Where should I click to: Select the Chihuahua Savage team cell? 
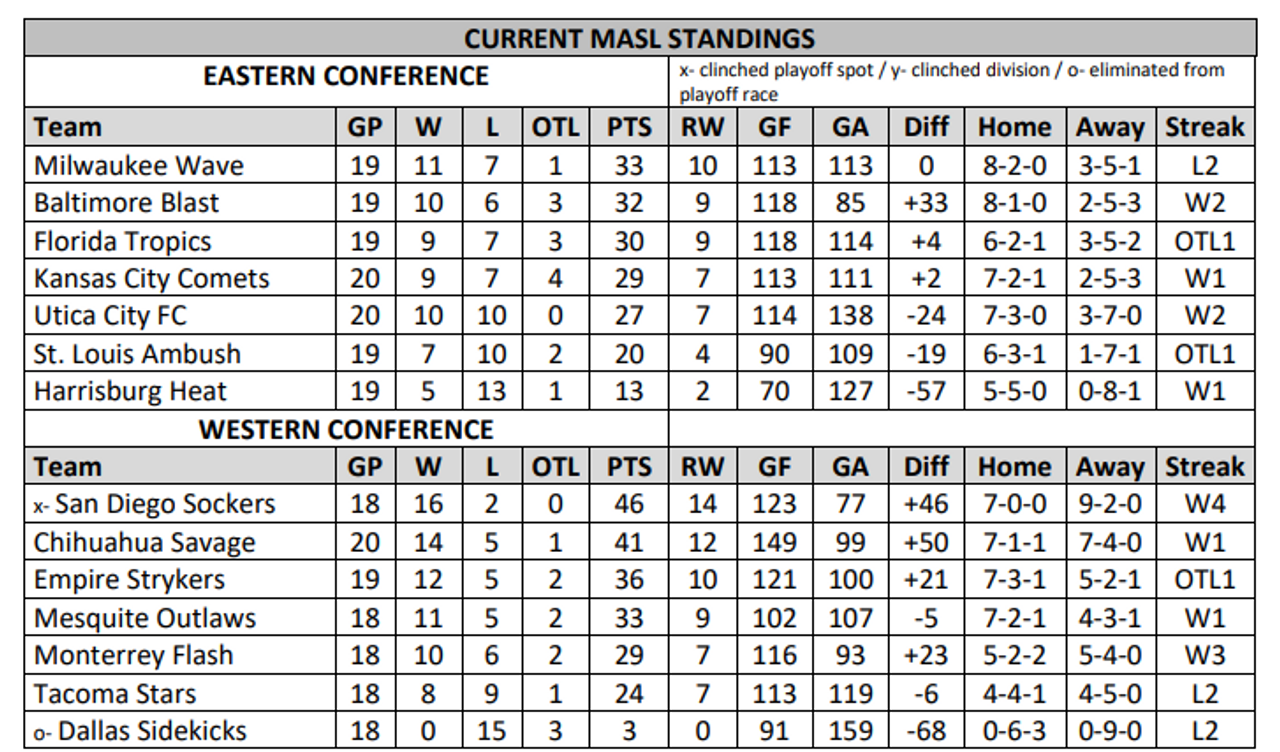tap(144, 543)
